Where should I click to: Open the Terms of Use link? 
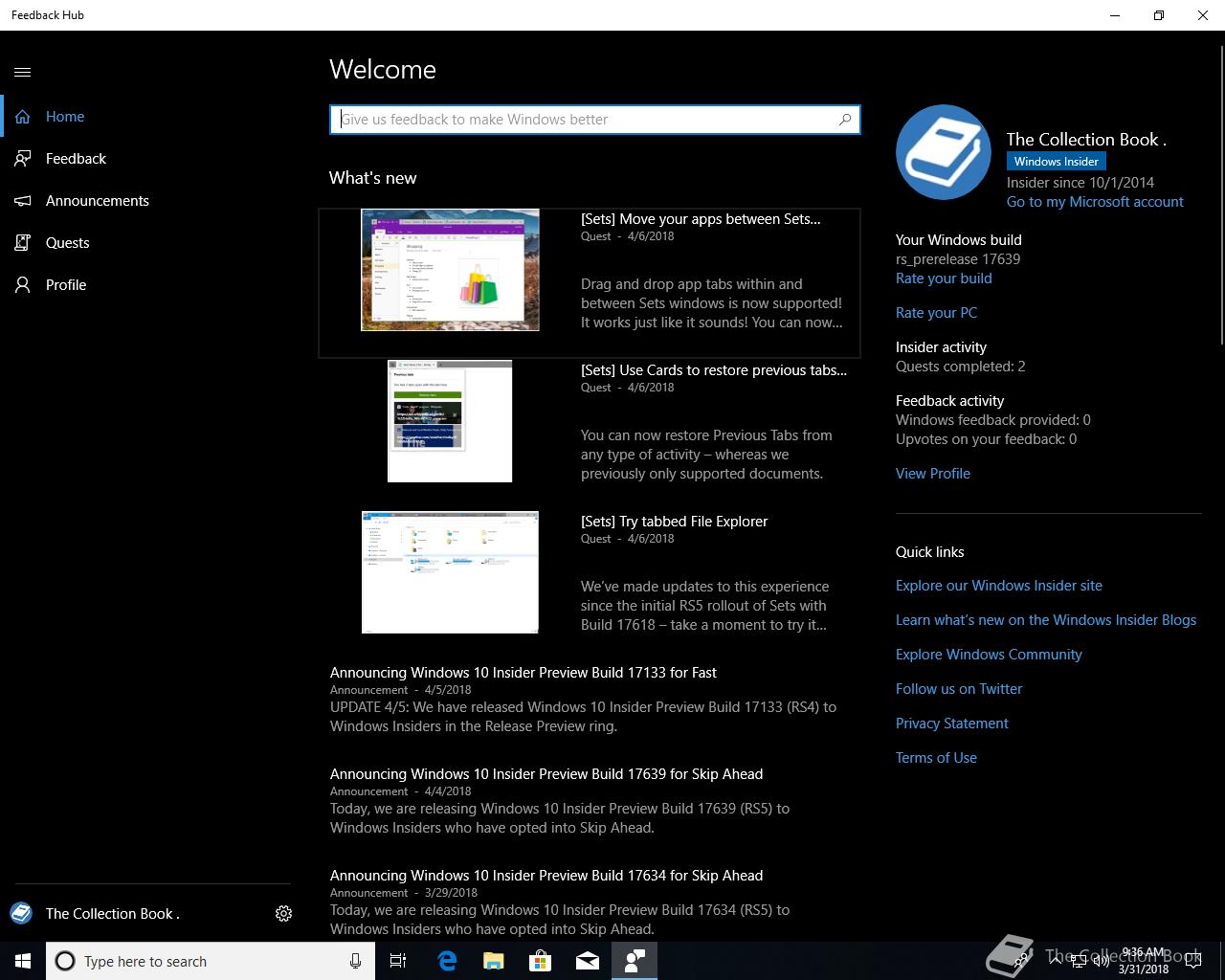(x=936, y=758)
